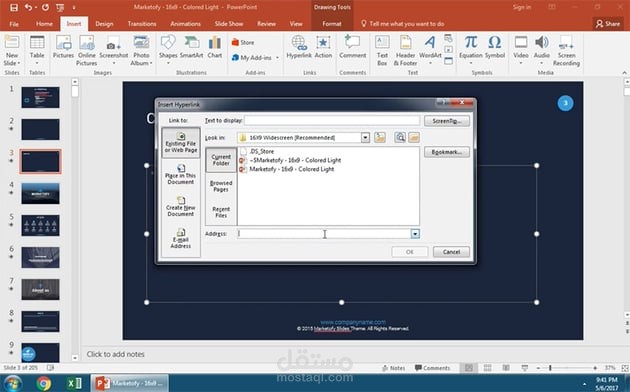Click the Share button

[x=608, y=24]
